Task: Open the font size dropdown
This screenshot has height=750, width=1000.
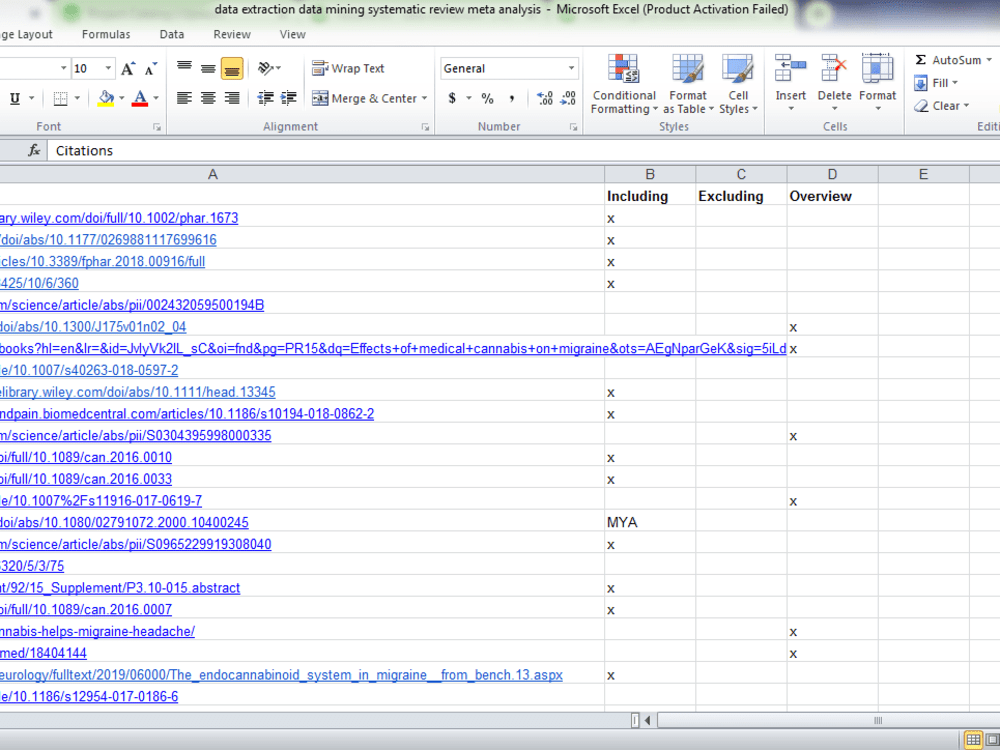Action: pyautogui.click(x=108, y=68)
